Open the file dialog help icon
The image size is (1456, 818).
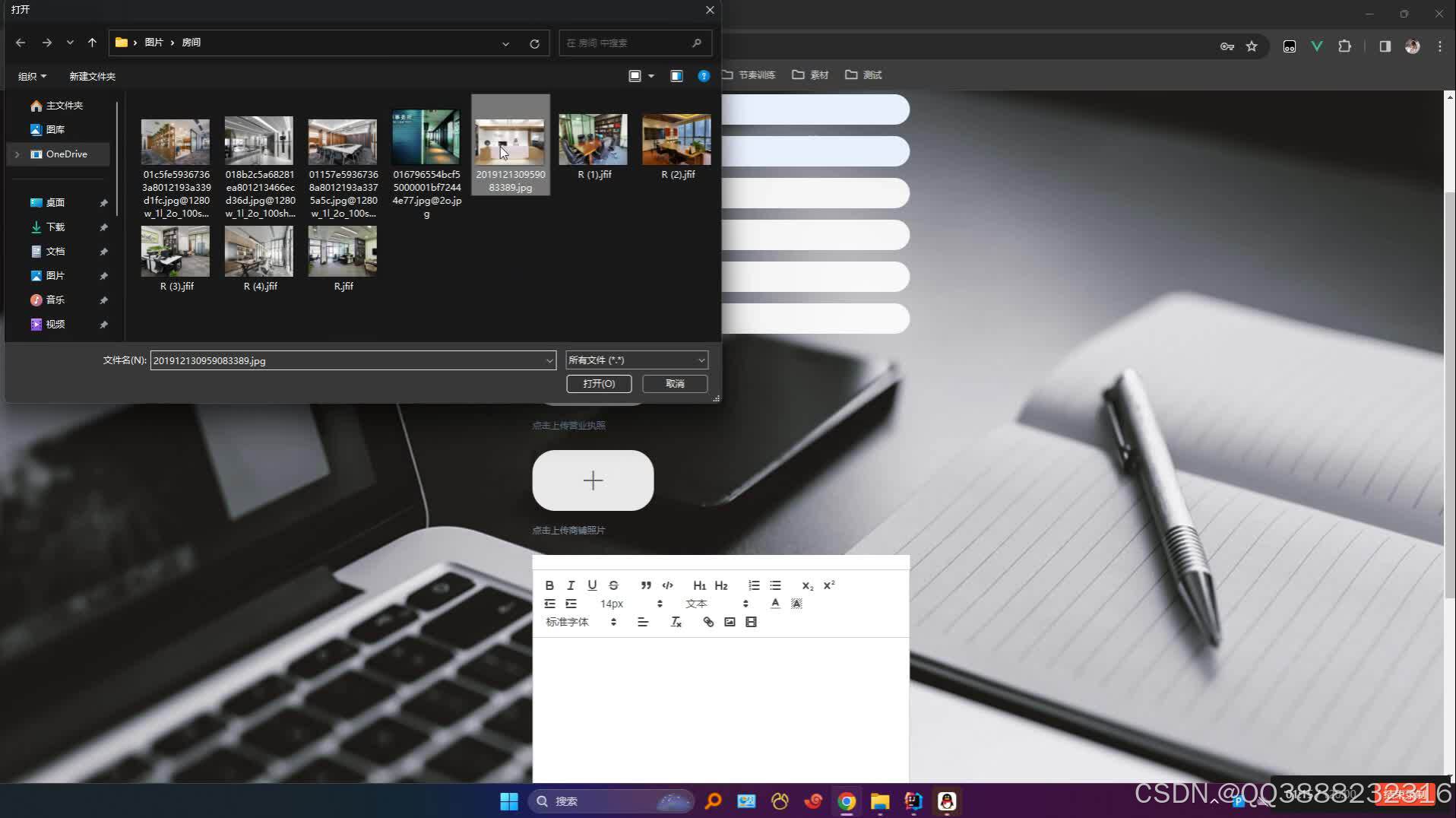pos(704,76)
